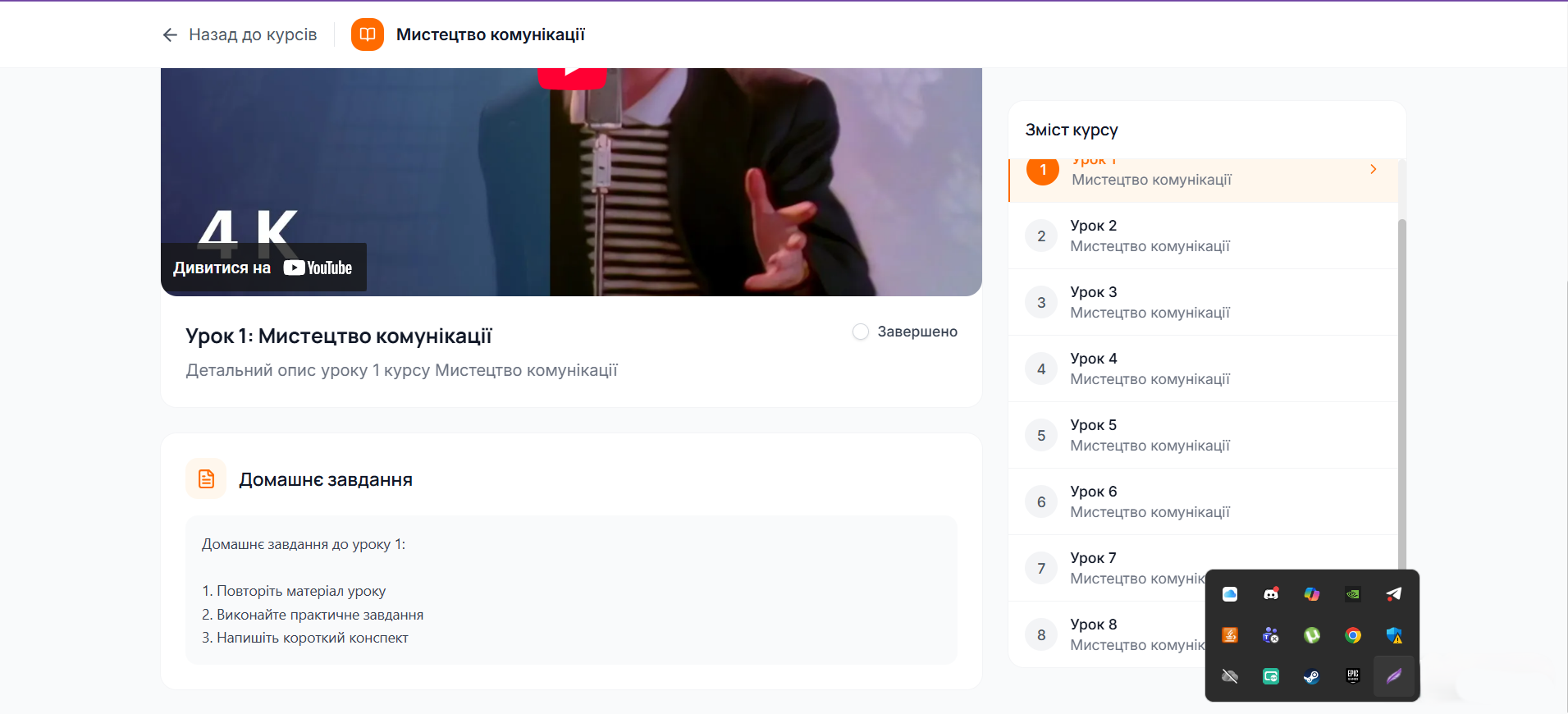Open the Урок 6 lesson entry
1568x714 pixels.
point(1203,501)
